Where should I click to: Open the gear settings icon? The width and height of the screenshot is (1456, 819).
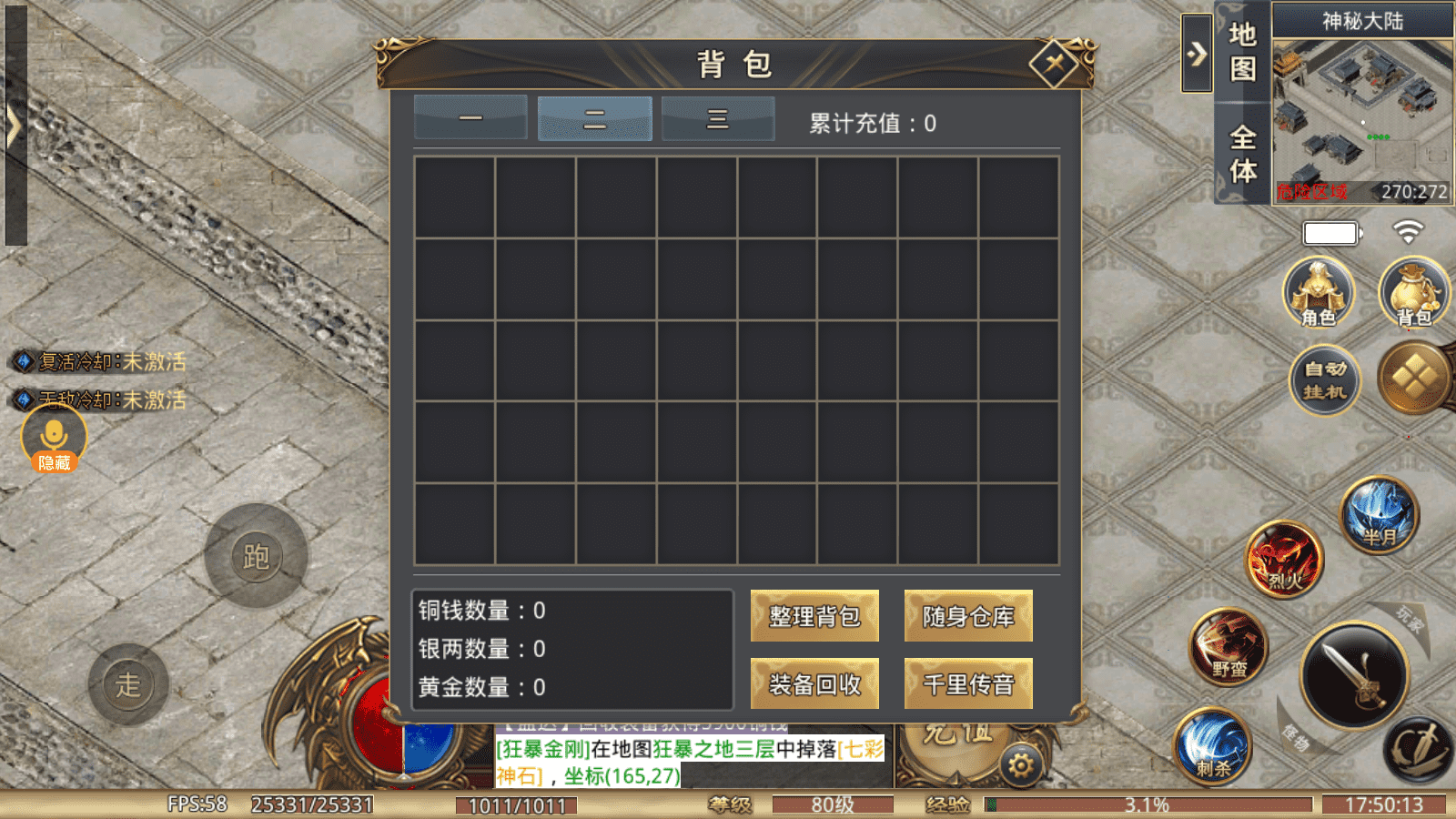1021,765
